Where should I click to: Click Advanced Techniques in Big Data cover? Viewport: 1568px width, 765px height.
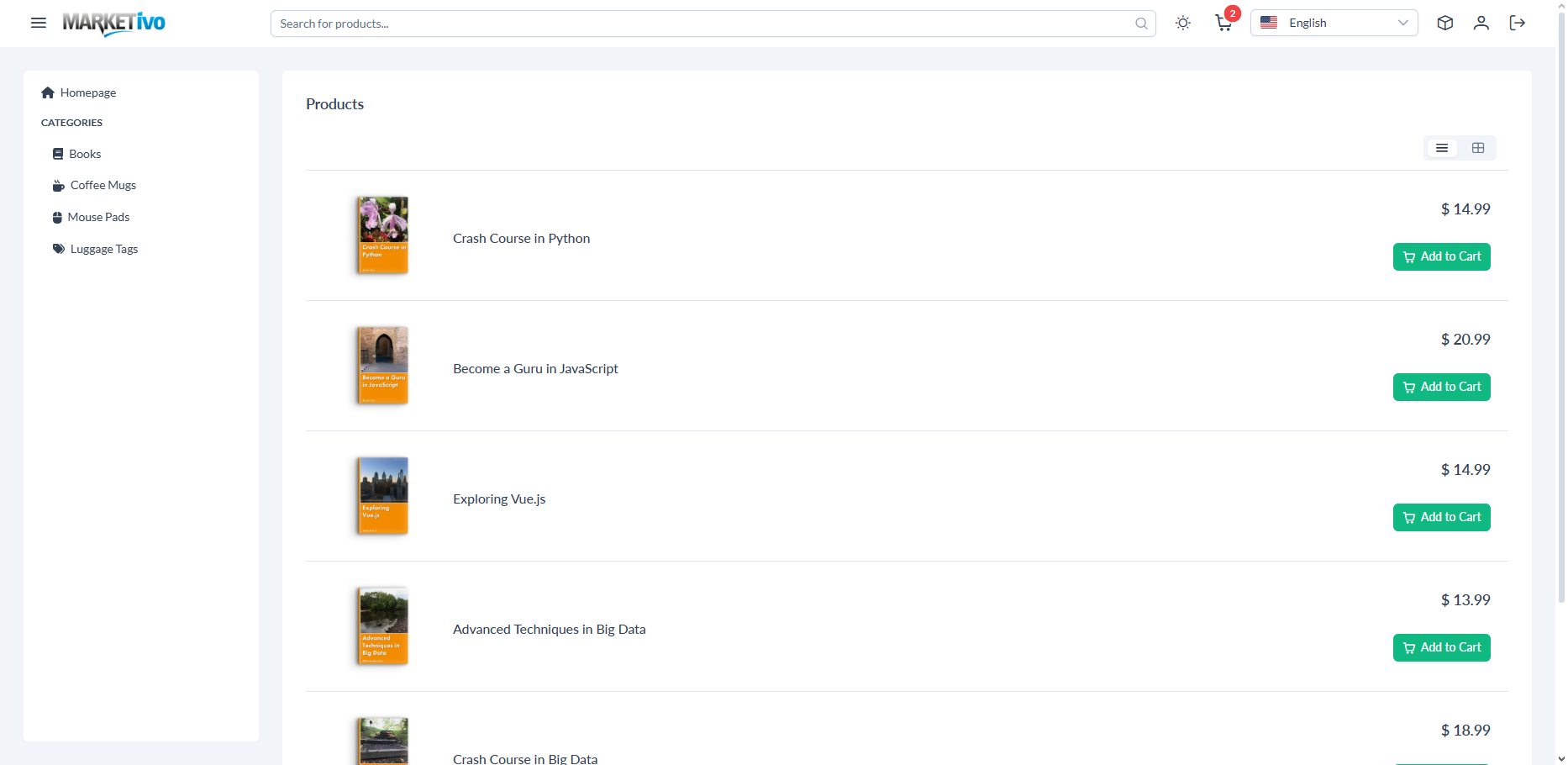coord(383,626)
